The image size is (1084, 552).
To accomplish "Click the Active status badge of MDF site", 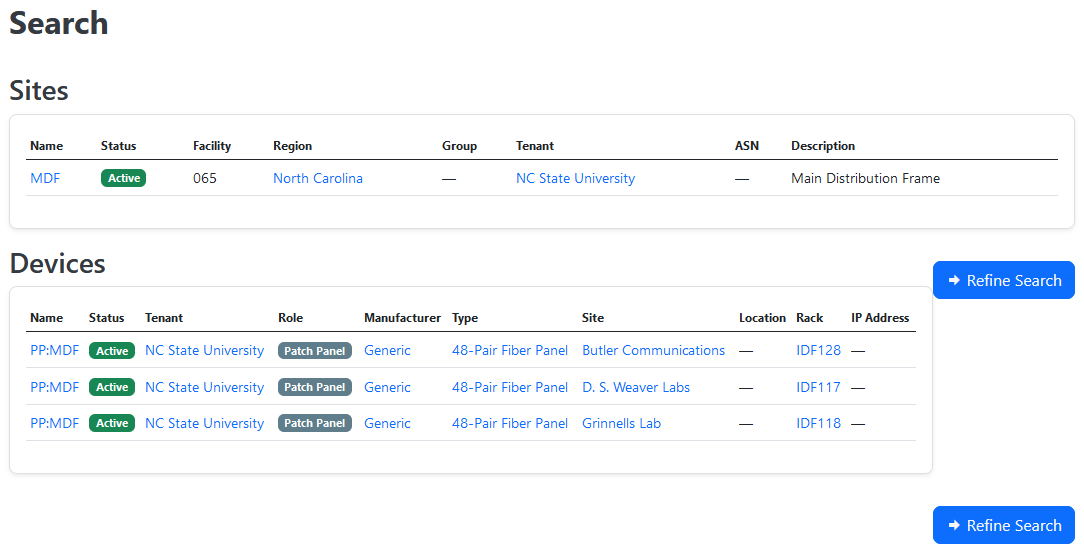I will point(123,178).
